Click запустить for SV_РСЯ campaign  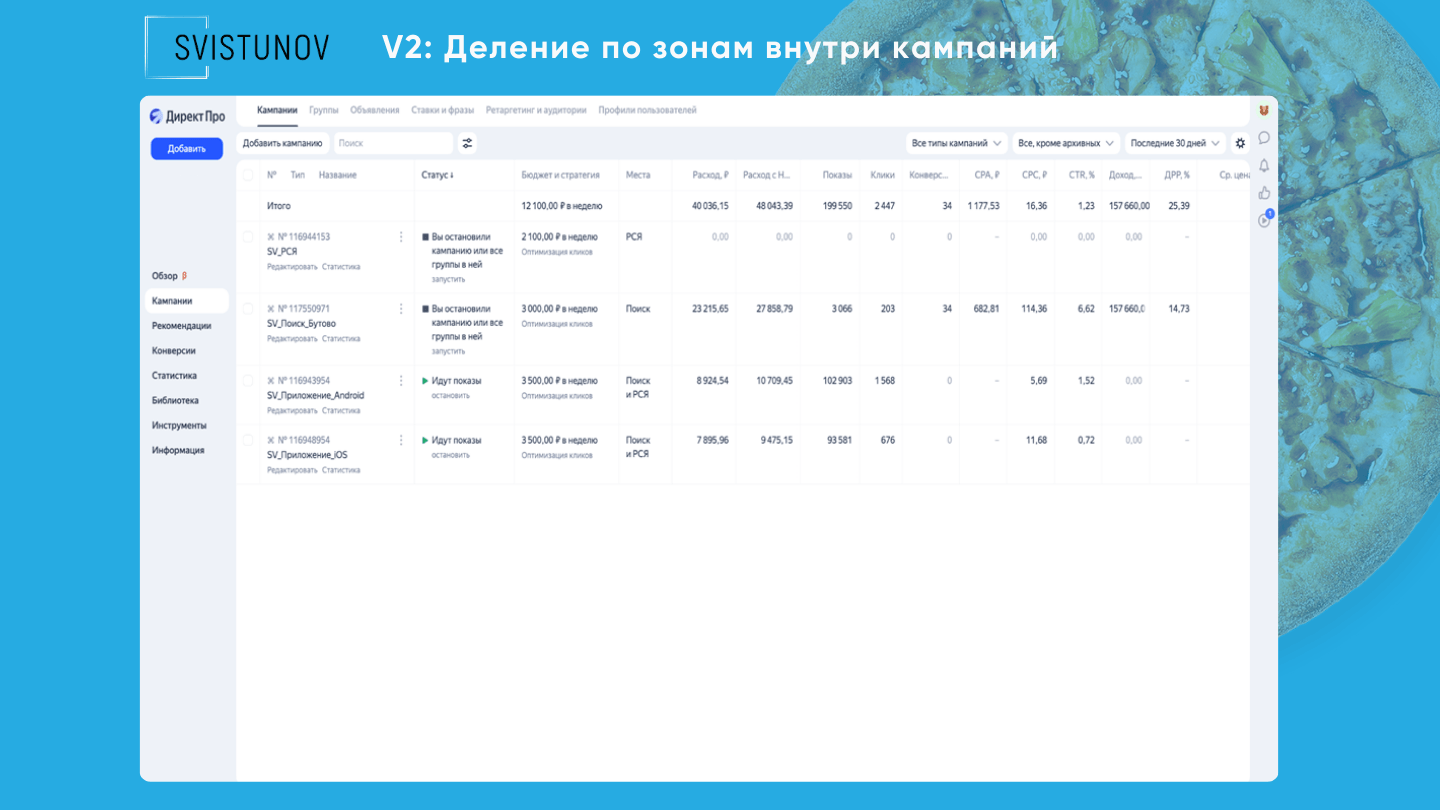449,280
